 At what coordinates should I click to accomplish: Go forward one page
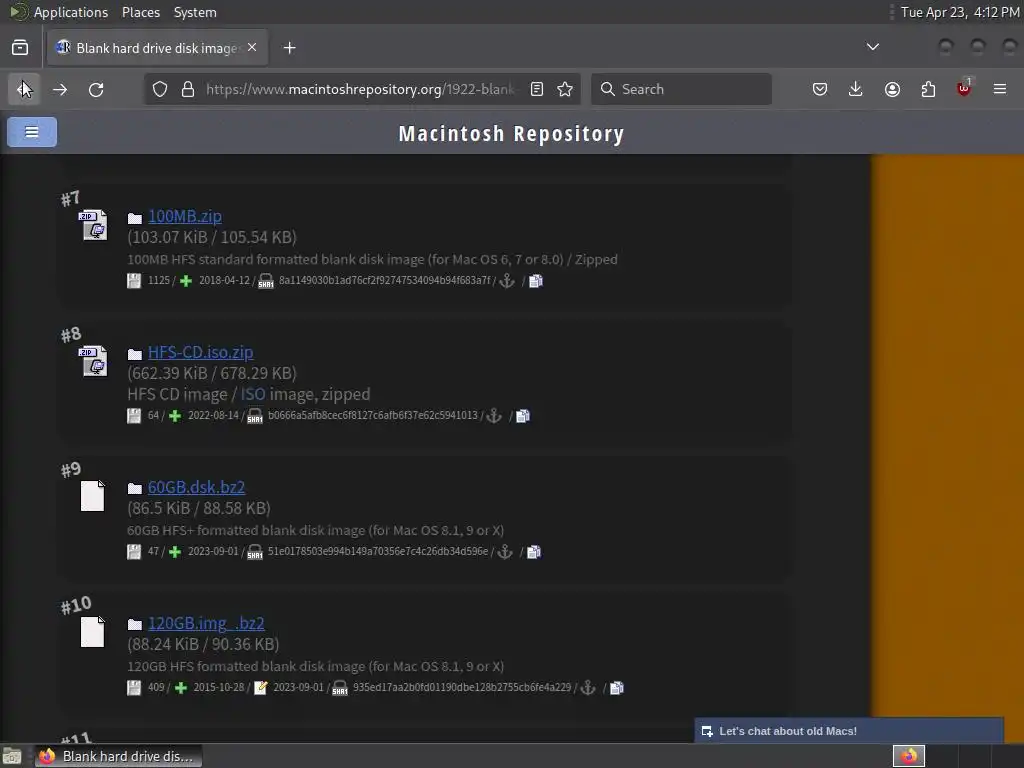pos(60,89)
